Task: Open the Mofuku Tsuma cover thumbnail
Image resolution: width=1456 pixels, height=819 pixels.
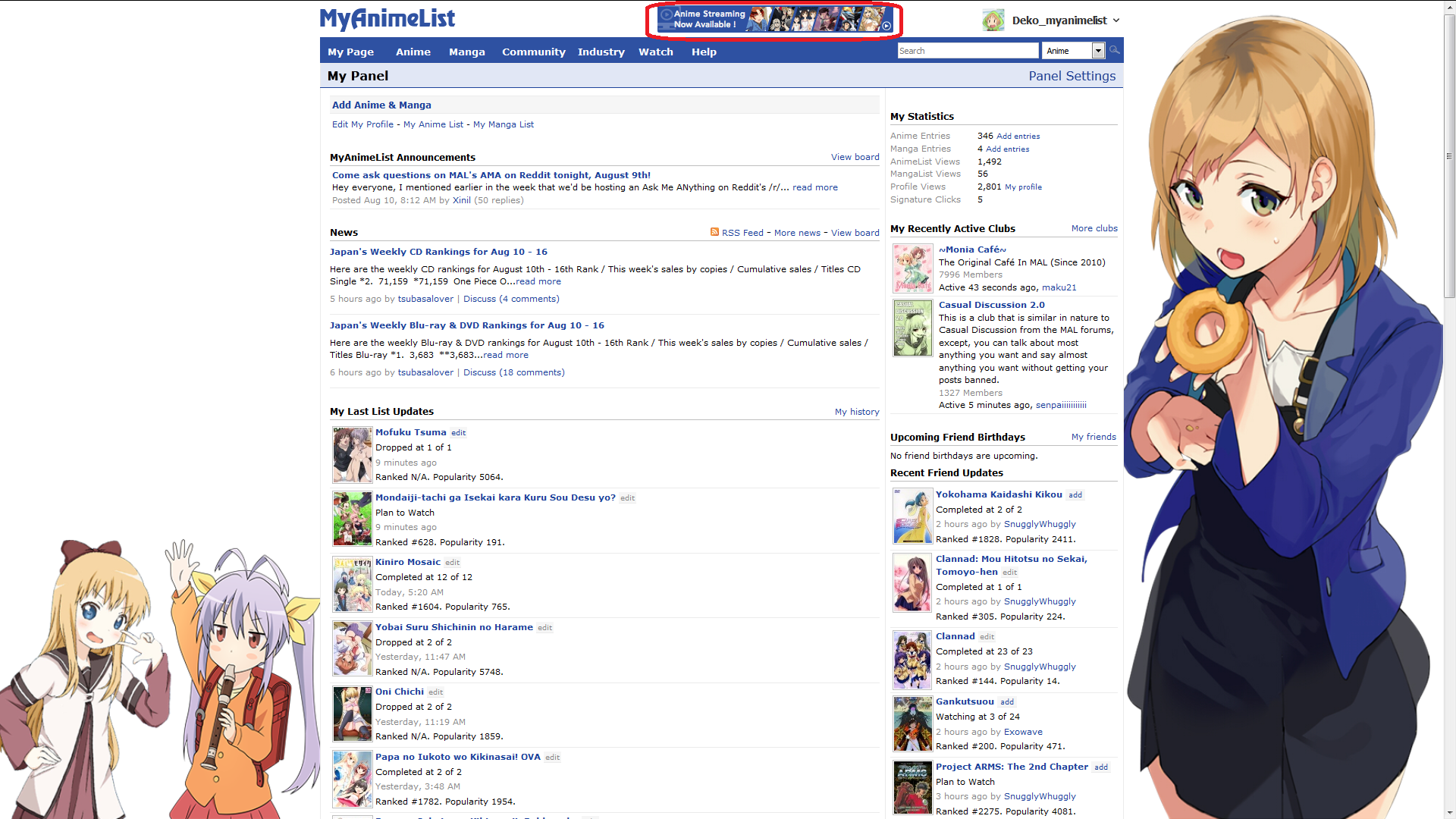Action: [x=352, y=455]
